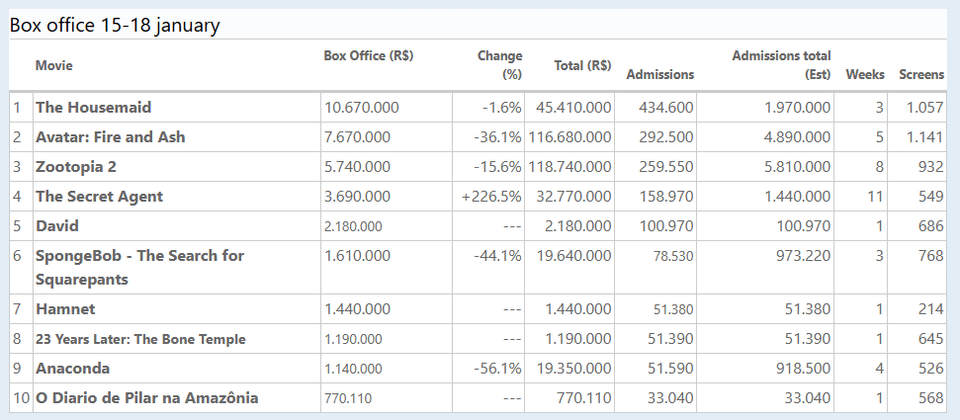960x420 pixels.
Task: Click the Anaconda movie title
Action: click(73, 368)
